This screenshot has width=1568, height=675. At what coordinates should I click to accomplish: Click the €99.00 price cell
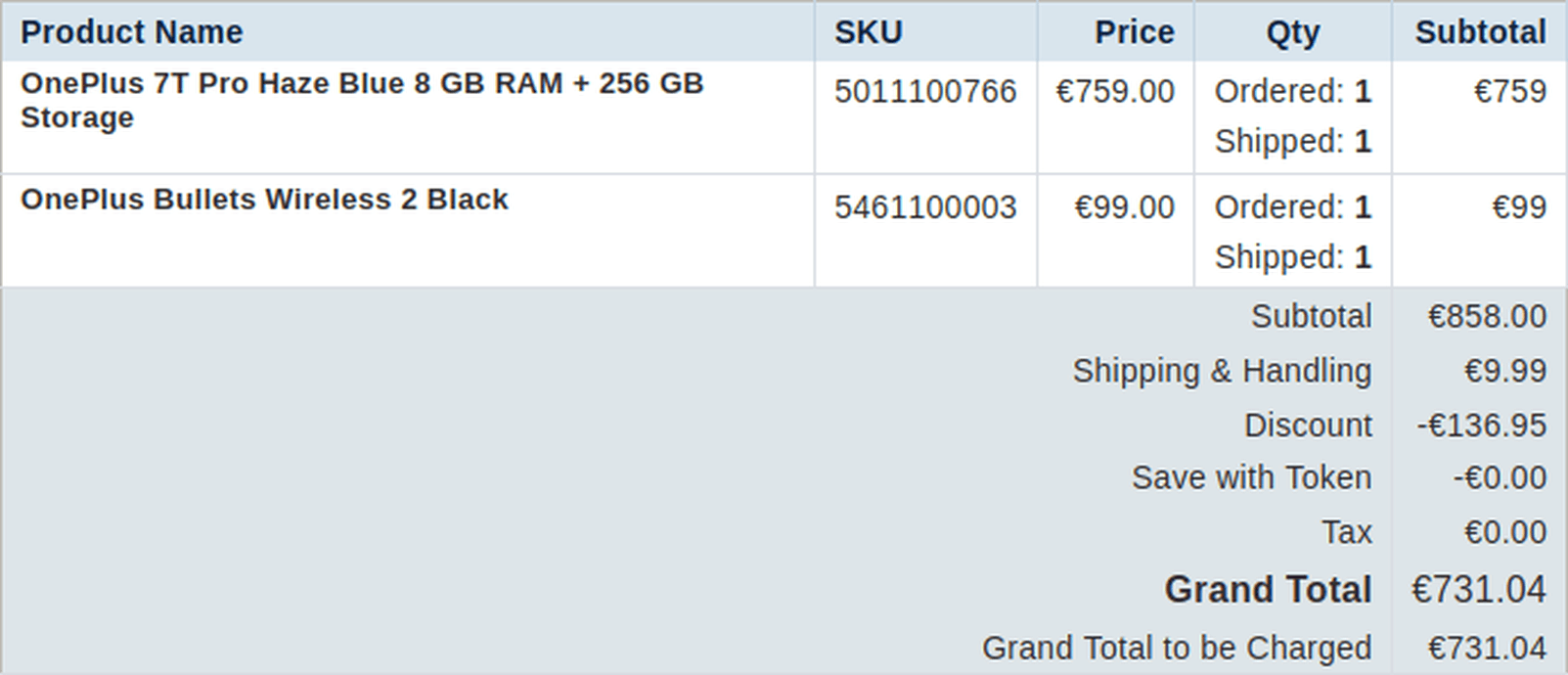point(1124,207)
